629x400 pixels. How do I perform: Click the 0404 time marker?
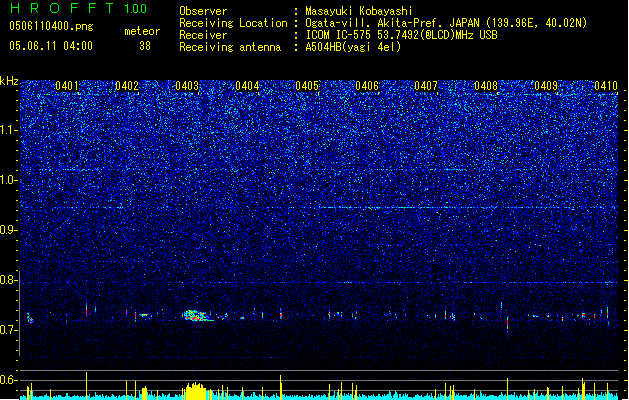pyautogui.click(x=247, y=86)
